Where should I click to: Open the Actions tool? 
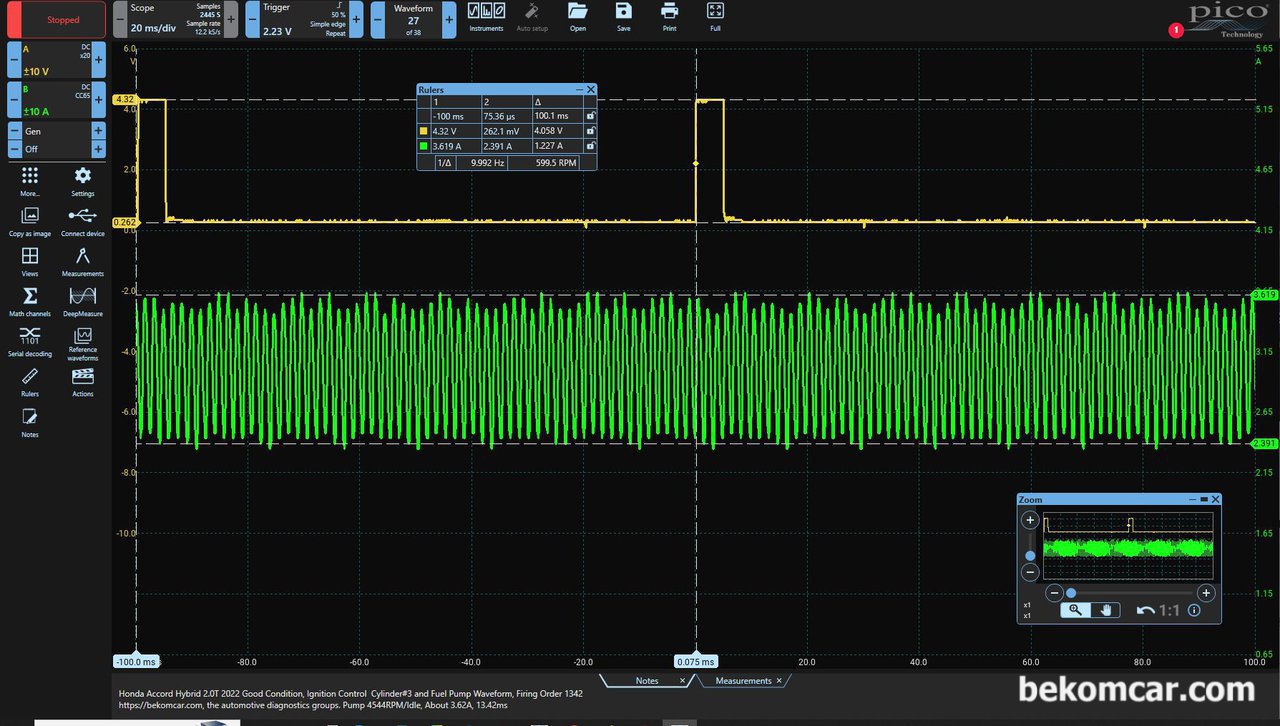pos(83,381)
